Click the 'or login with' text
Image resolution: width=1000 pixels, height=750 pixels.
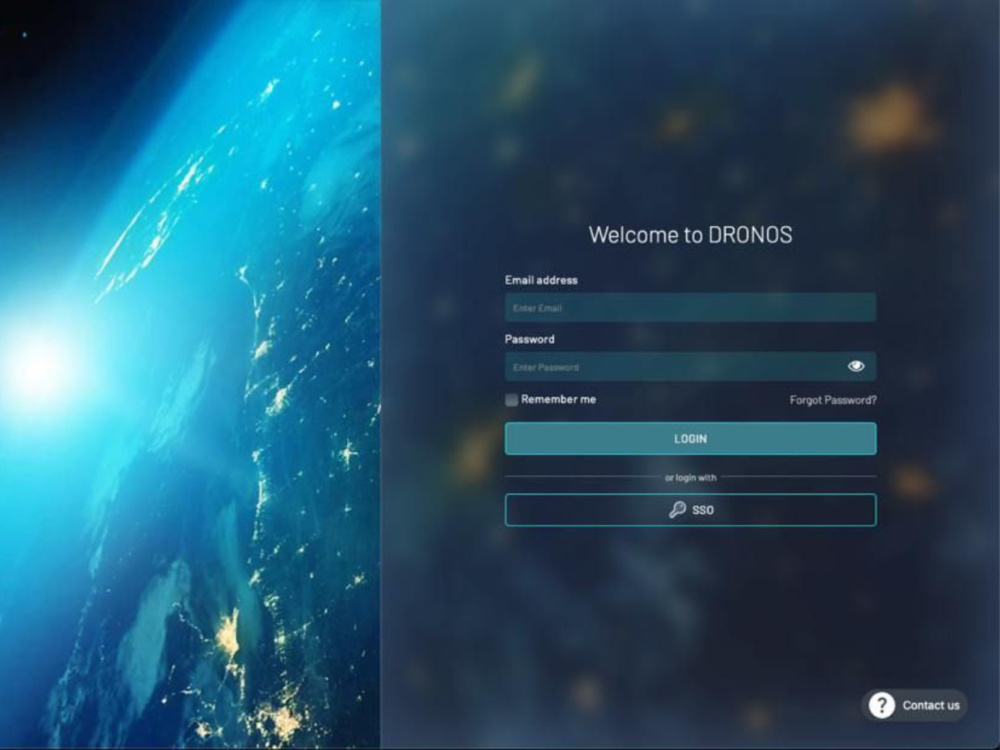690,478
